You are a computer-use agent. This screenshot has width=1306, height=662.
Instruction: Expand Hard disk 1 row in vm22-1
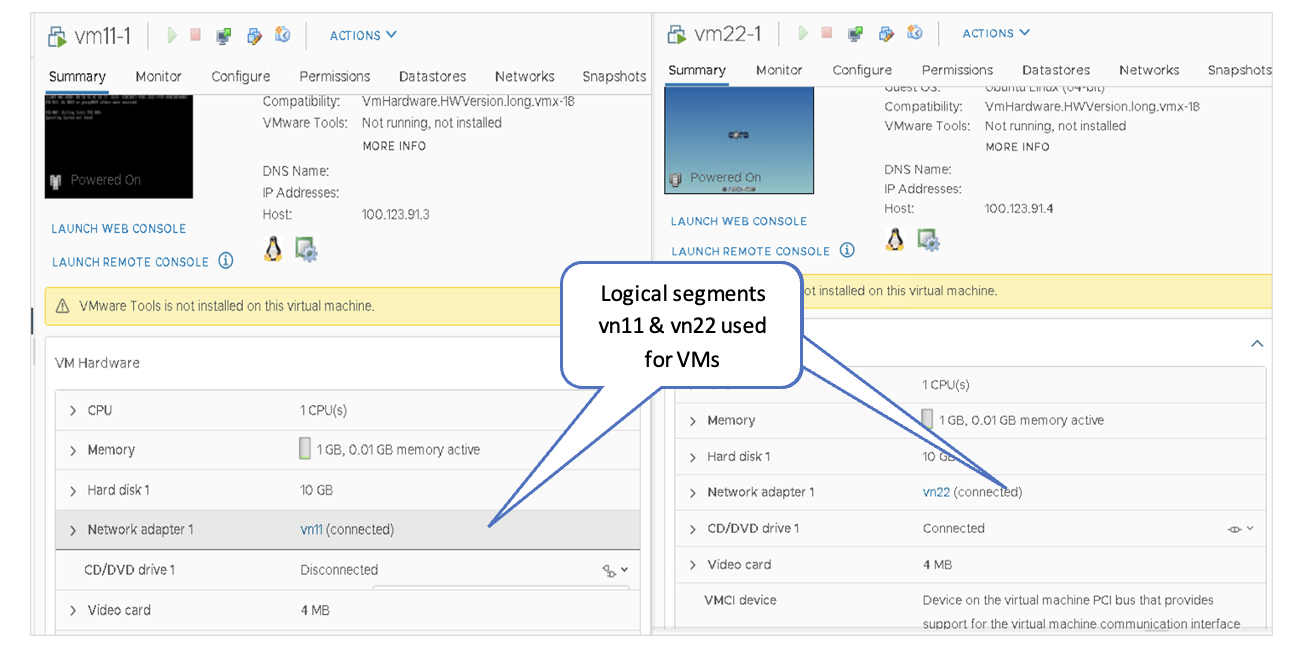point(693,457)
